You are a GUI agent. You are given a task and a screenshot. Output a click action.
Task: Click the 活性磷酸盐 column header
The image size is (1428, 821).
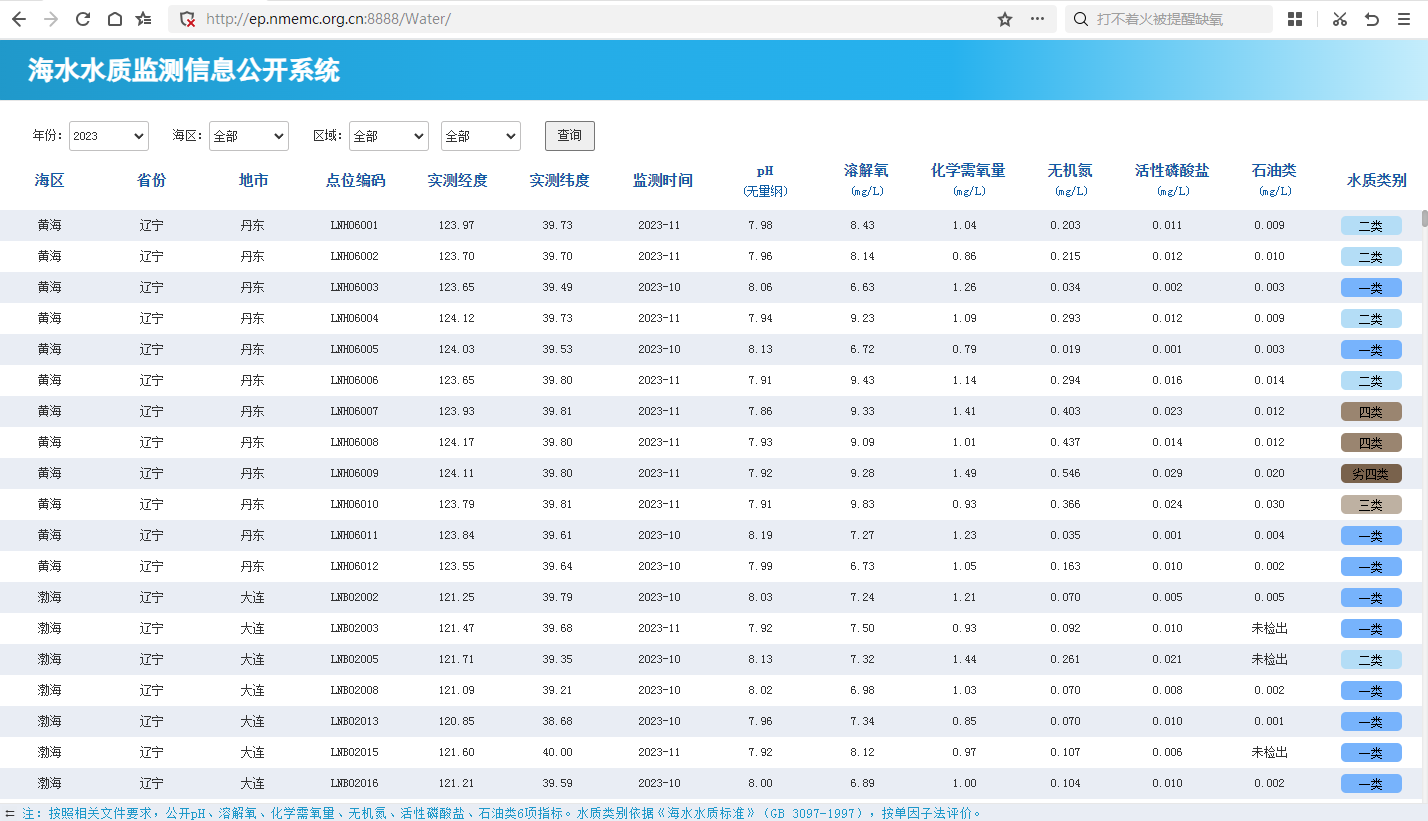(1172, 180)
